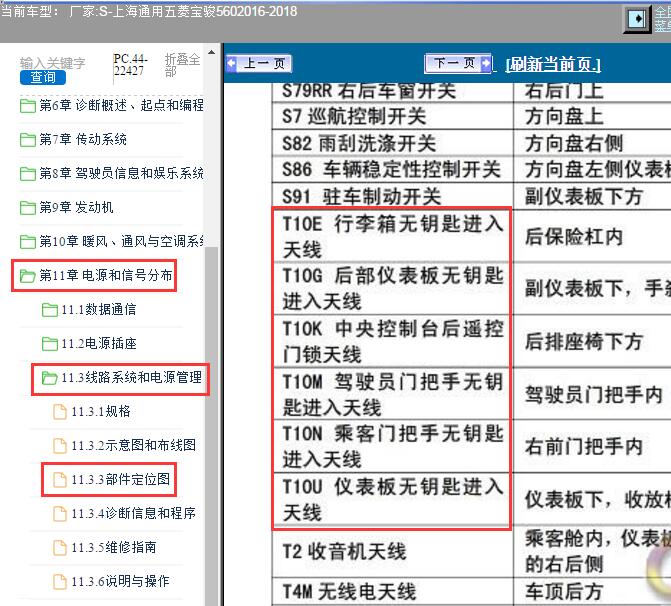Screen dimensions: 671x606
Task: Select cell T10K 中央控制台后遥控门锁天线
Action: pyautogui.click(x=392, y=342)
